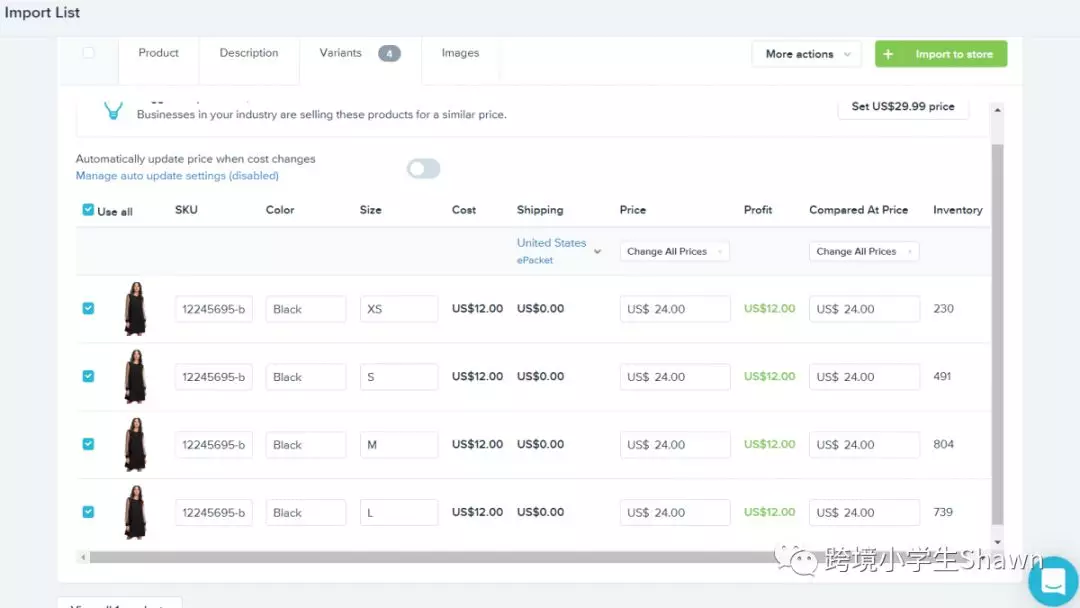Viewport: 1080px width, 608px height.
Task: Click the Compared At Price column header
Action: (858, 210)
